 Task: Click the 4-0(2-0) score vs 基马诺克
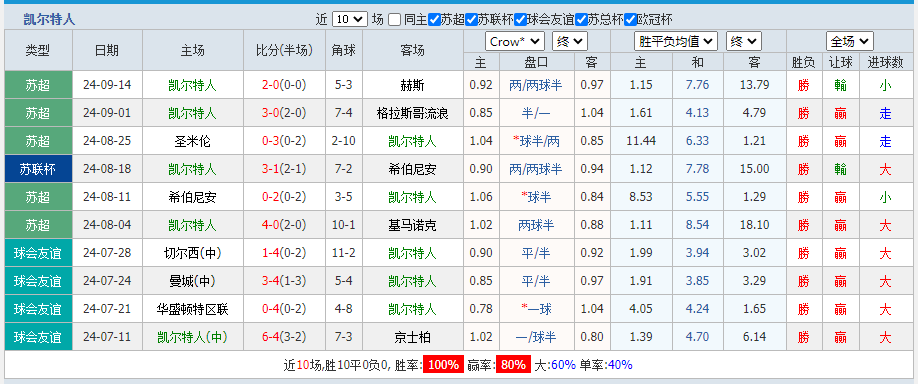click(x=285, y=225)
